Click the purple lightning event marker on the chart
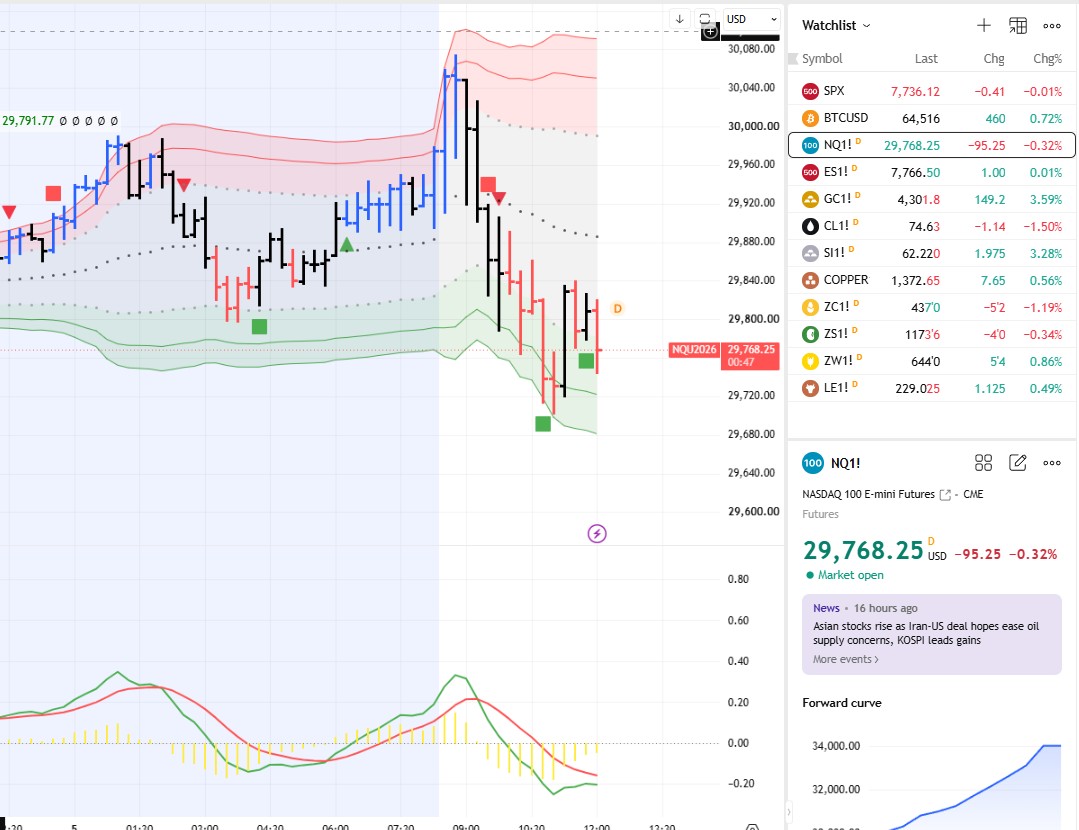Viewport: 1079px width, 830px height. coord(597,533)
